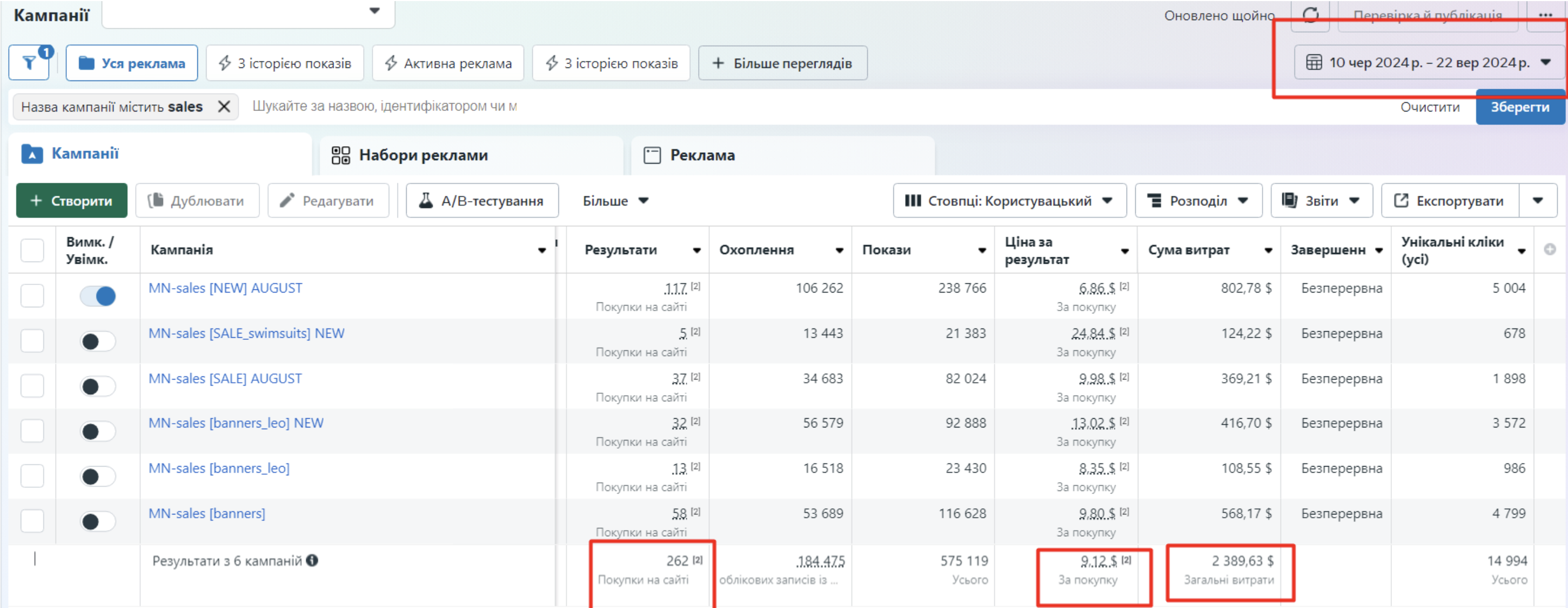Open MN-sales [banners] campaign link
1568x608 pixels.
tap(207, 513)
